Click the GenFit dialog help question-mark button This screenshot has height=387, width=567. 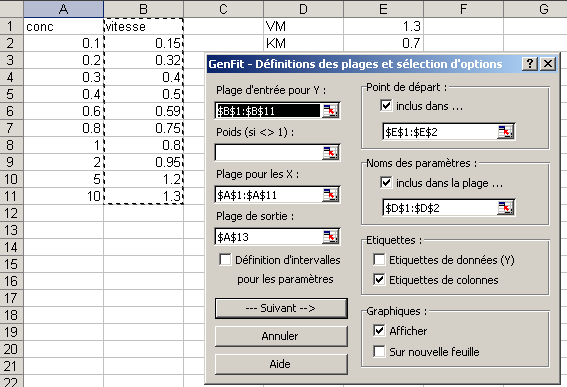click(530, 64)
